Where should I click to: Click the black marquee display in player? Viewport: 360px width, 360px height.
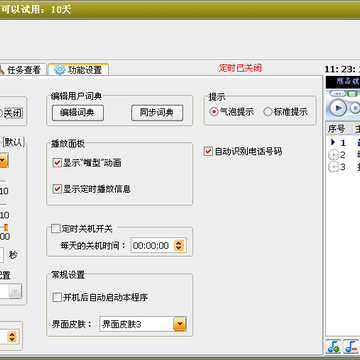point(343,82)
